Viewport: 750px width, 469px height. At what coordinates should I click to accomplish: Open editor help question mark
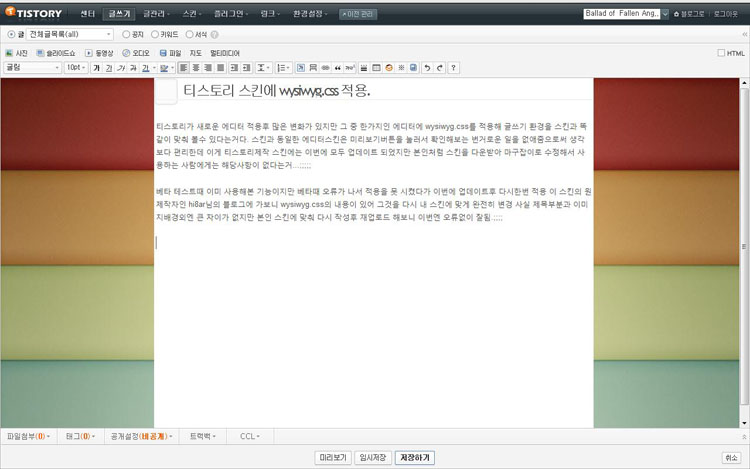tap(453, 68)
